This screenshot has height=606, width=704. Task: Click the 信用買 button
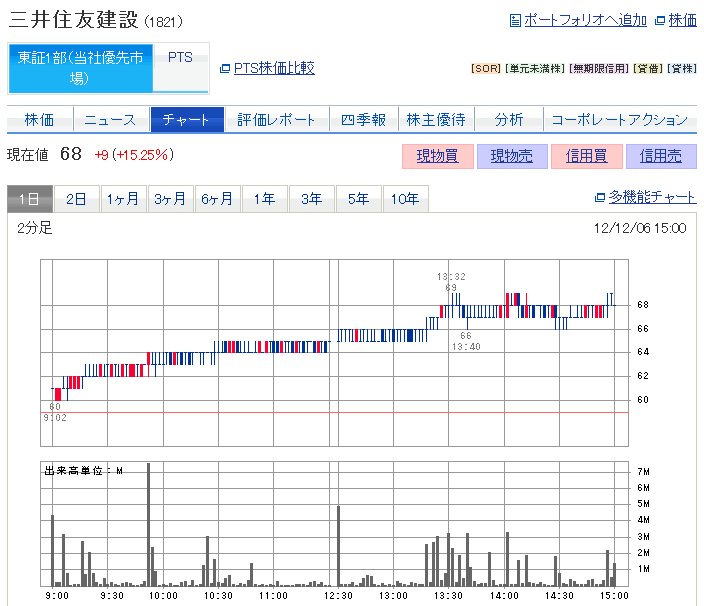coord(586,156)
